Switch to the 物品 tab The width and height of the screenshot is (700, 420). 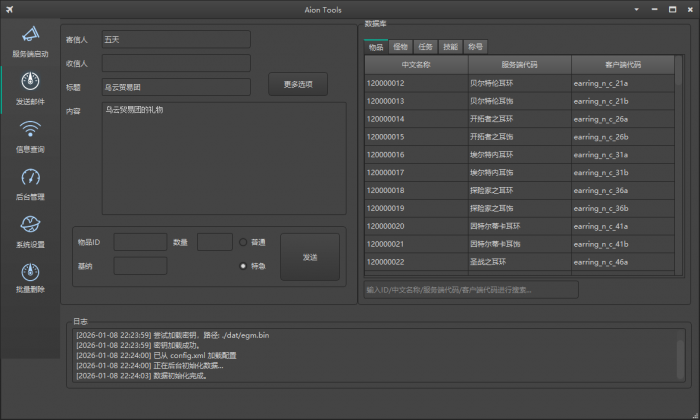coord(376,47)
